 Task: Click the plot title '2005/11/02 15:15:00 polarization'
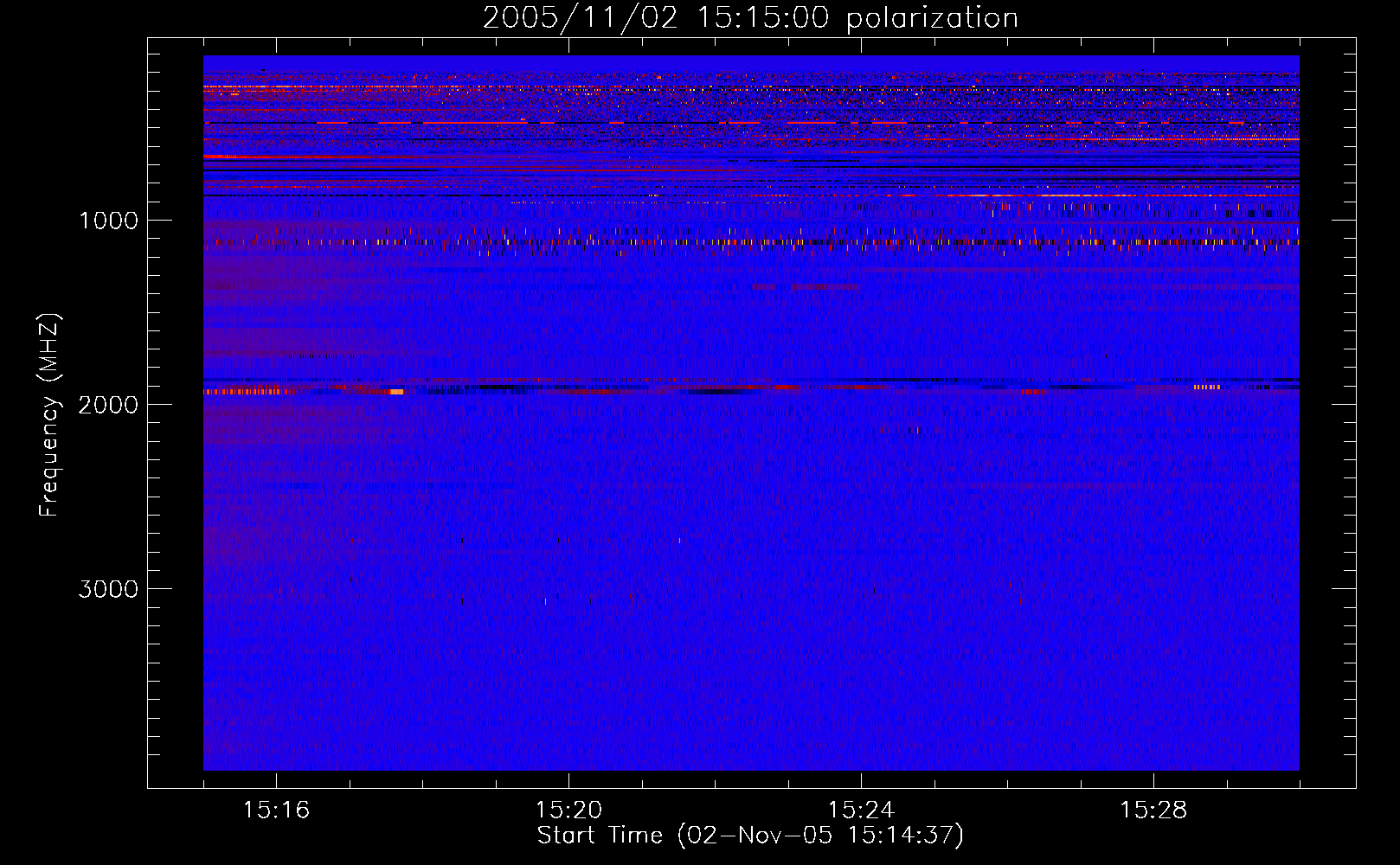click(x=750, y=18)
